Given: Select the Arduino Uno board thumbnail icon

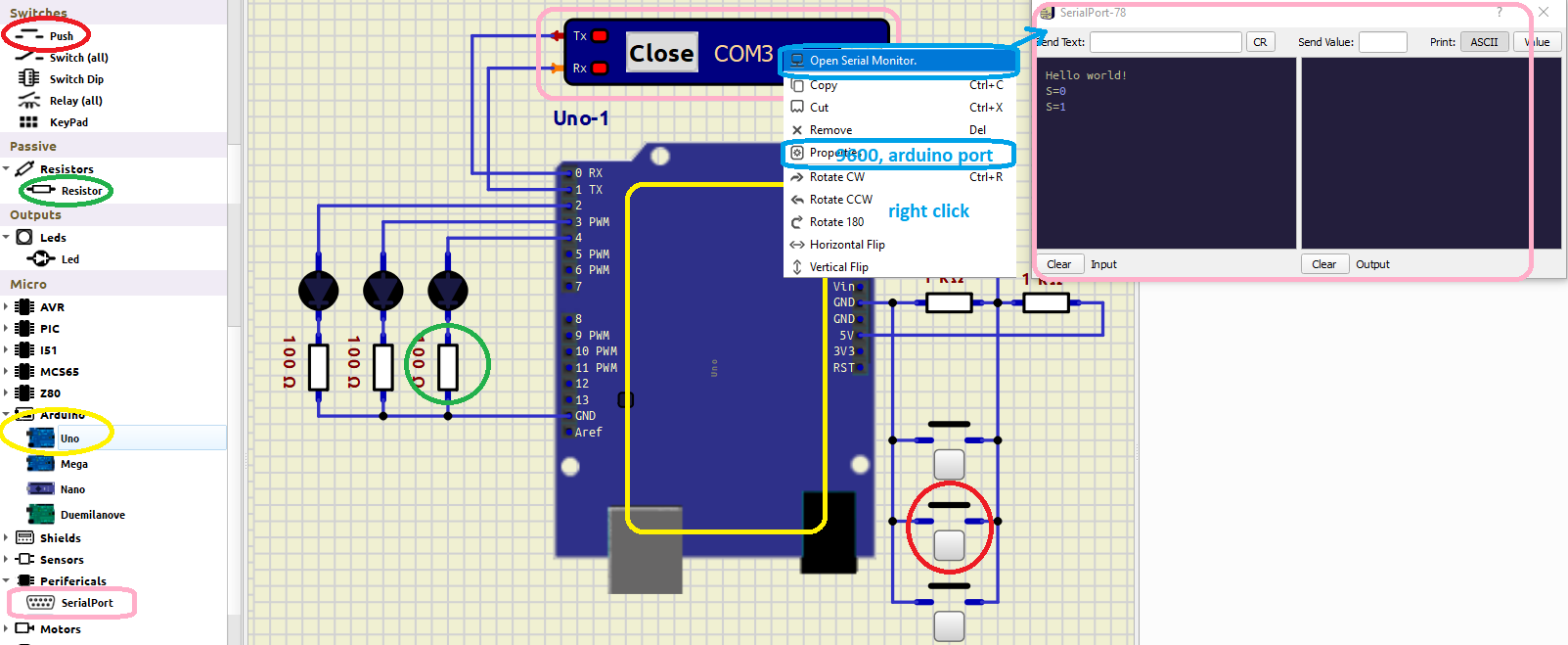Looking at the screenshot, I should (41, 438).
